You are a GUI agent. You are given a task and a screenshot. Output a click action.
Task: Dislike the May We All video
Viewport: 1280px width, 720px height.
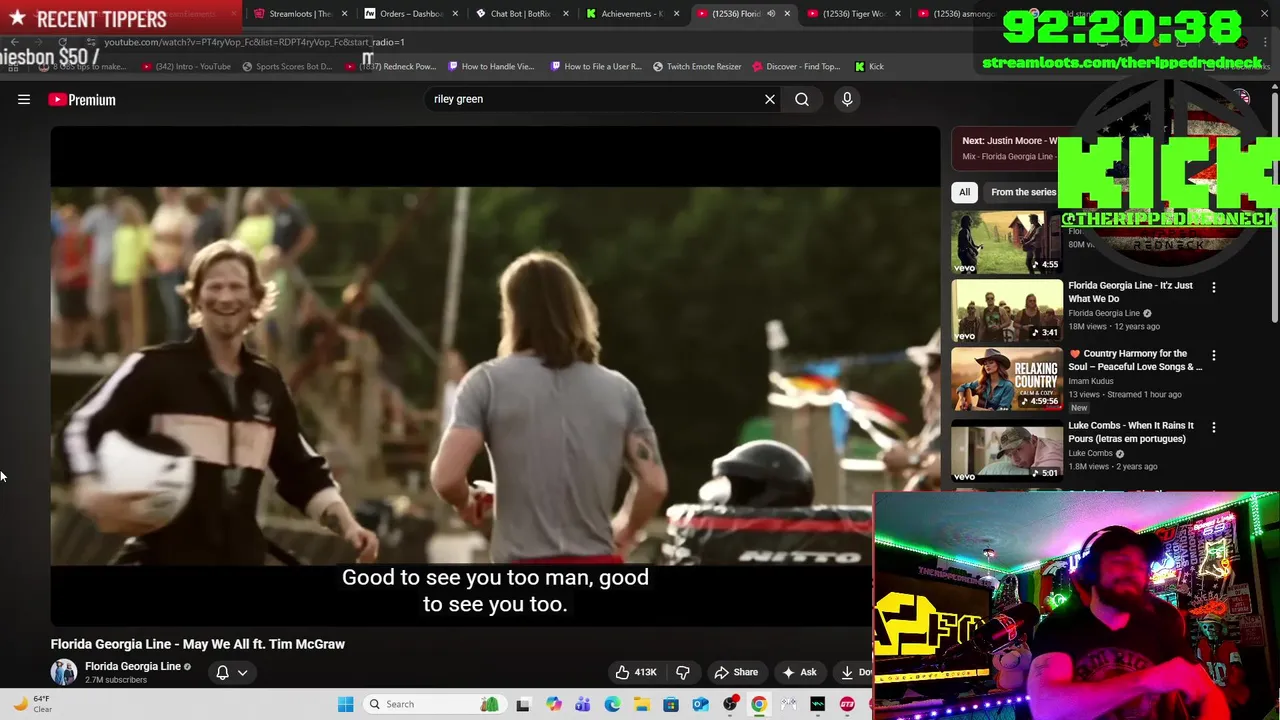(x=684, y=672)
